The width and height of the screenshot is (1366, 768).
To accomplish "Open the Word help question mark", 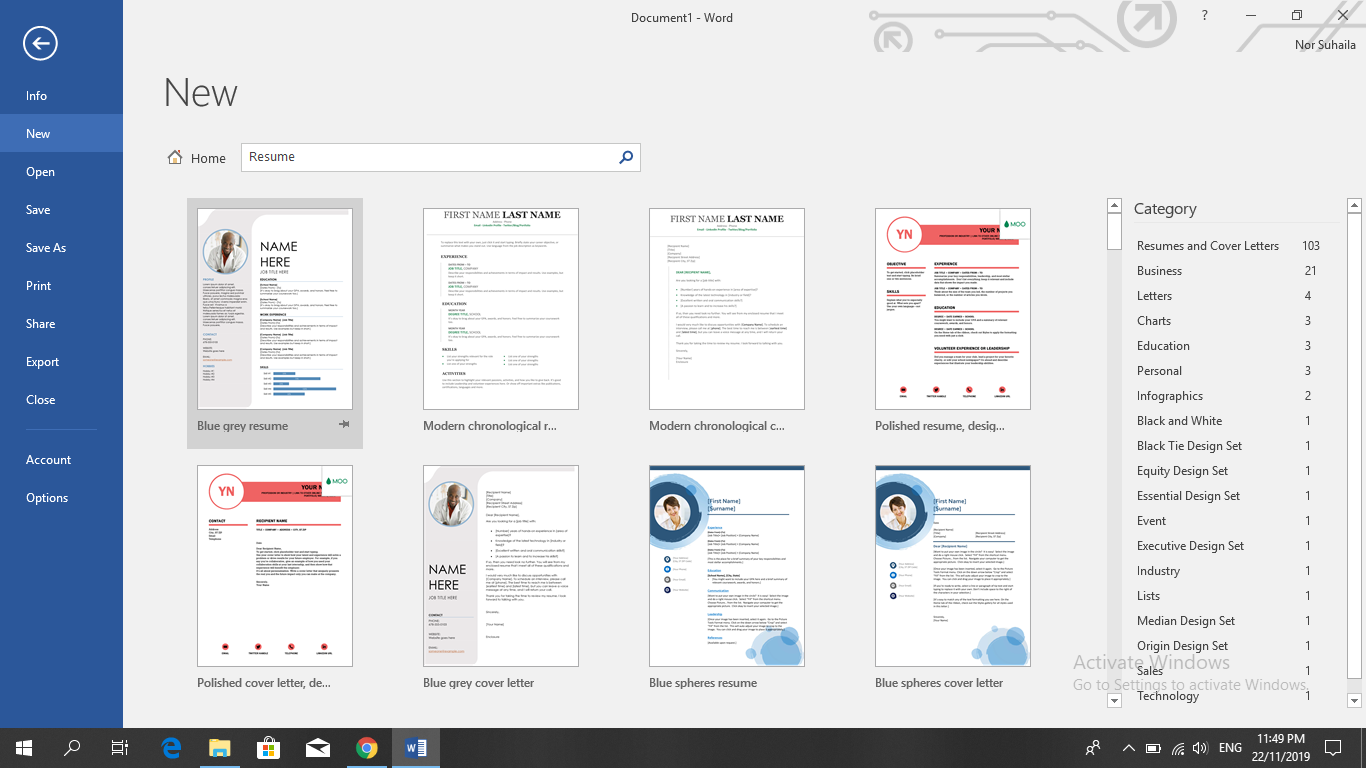I will pos(1205,15).
